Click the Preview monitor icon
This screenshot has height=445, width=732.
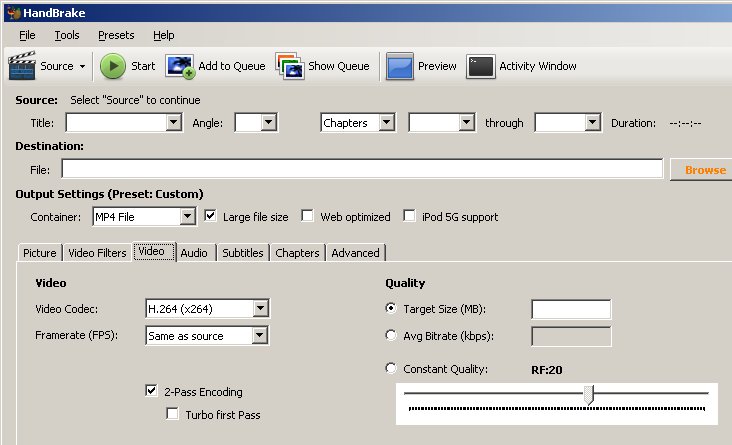(x=400, y=66)
